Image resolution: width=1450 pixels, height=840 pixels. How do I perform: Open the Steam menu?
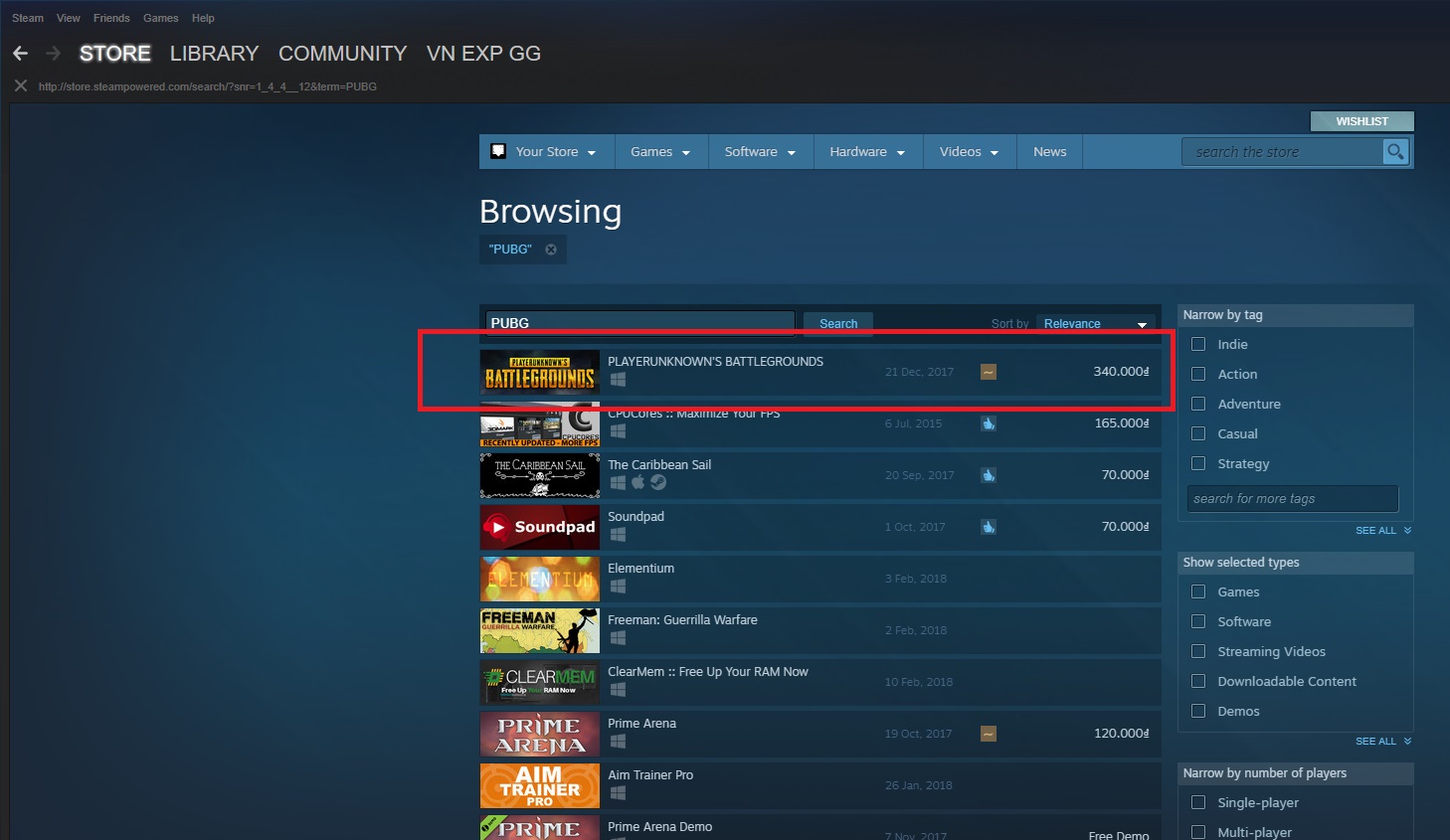[x=28, y=18]
